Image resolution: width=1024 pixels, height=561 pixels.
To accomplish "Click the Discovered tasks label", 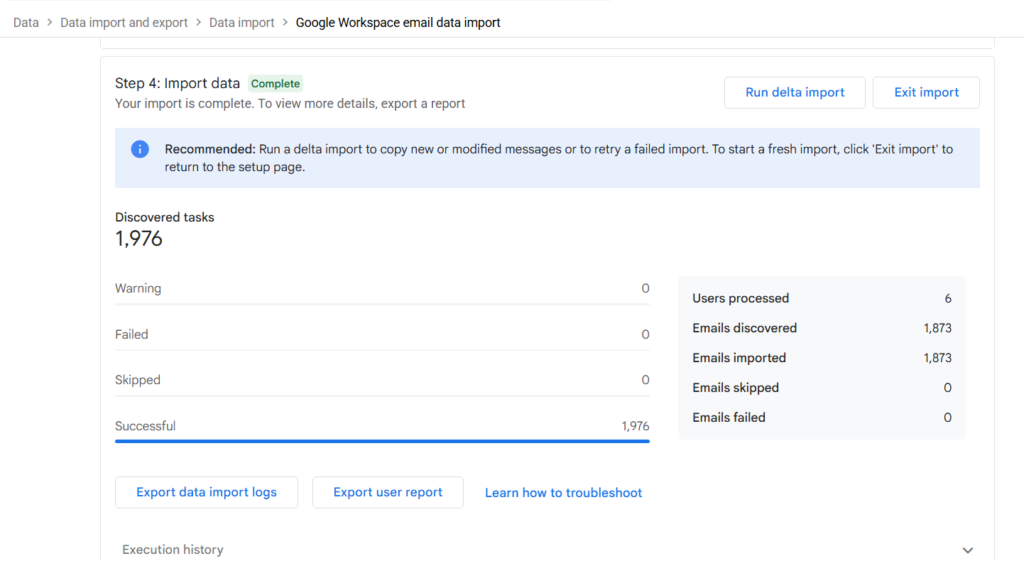I will (x=165, y=217).
